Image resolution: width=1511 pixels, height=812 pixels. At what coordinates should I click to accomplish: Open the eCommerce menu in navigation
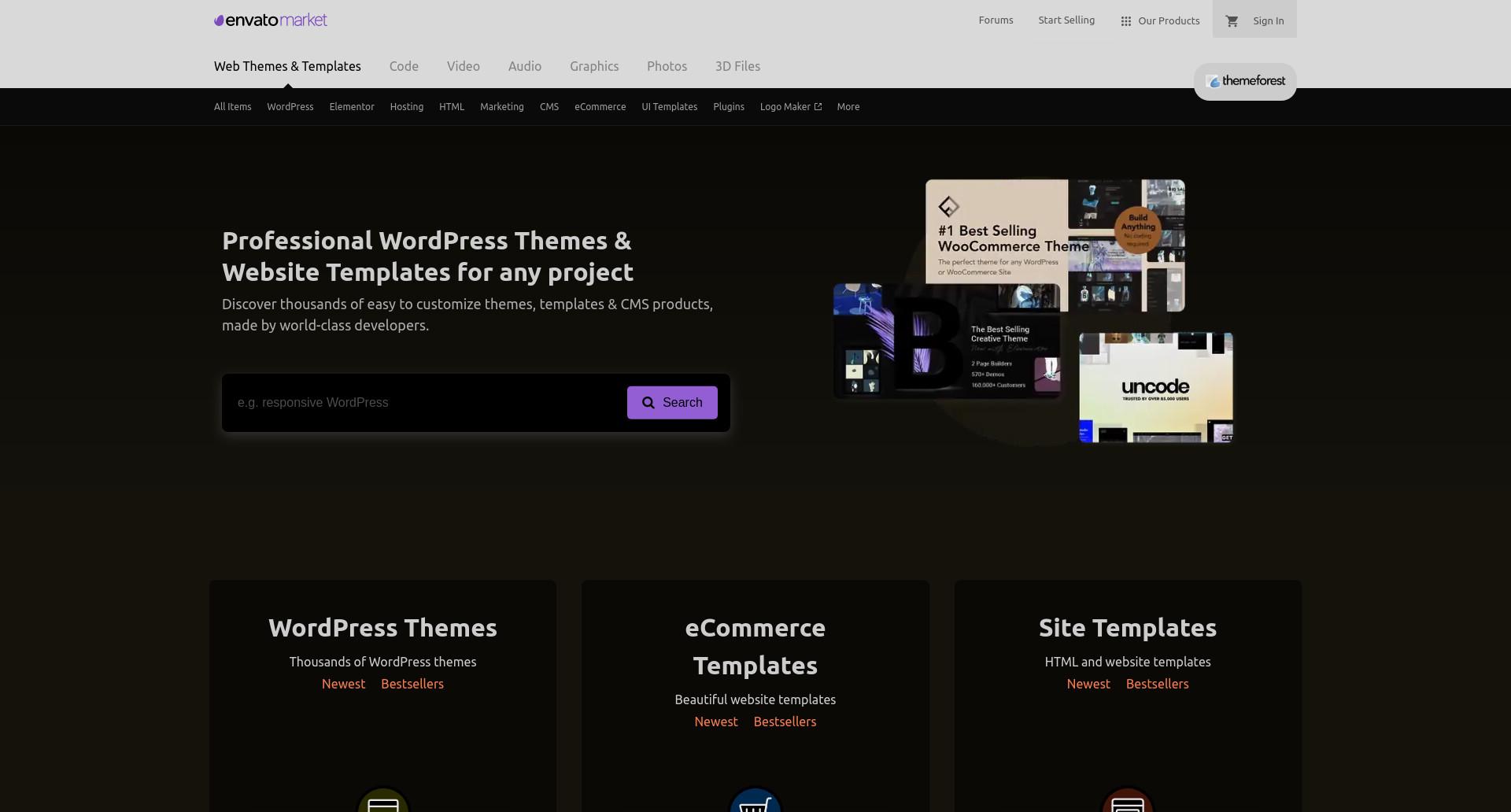pos(600,107)
